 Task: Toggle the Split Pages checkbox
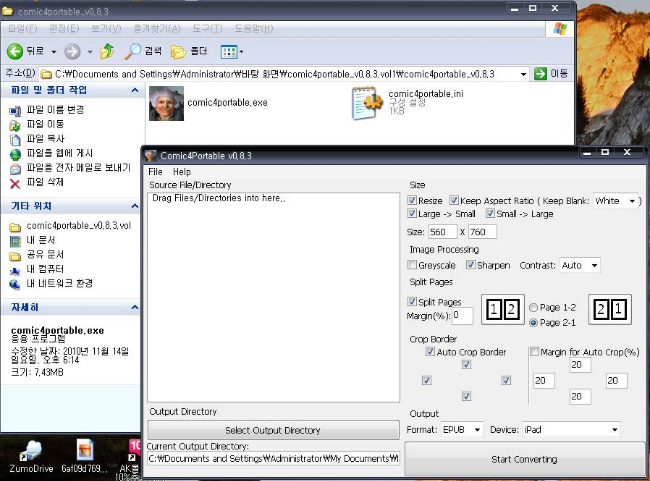tap(412, 301)
